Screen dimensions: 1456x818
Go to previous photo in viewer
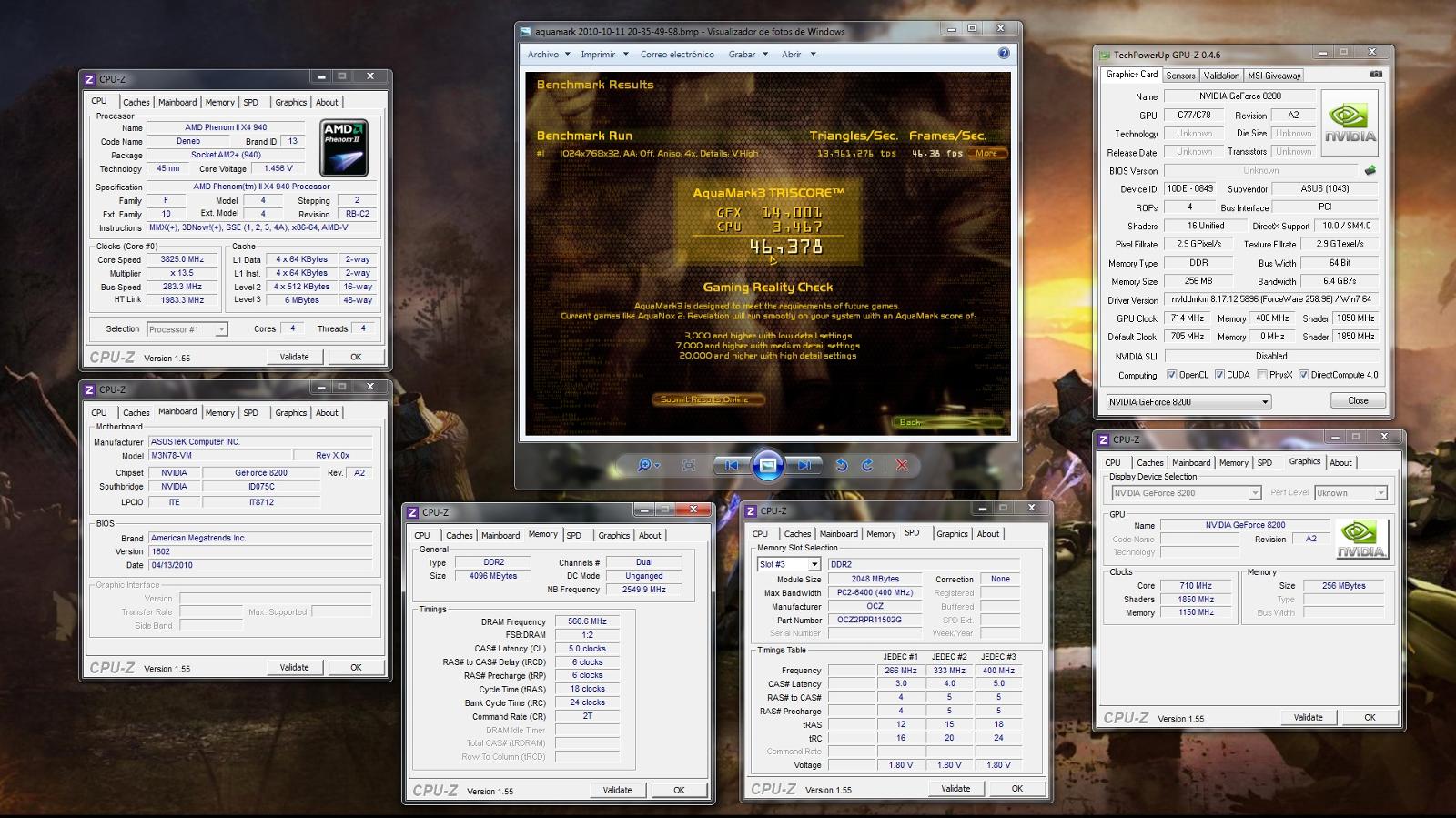point(732,465)
